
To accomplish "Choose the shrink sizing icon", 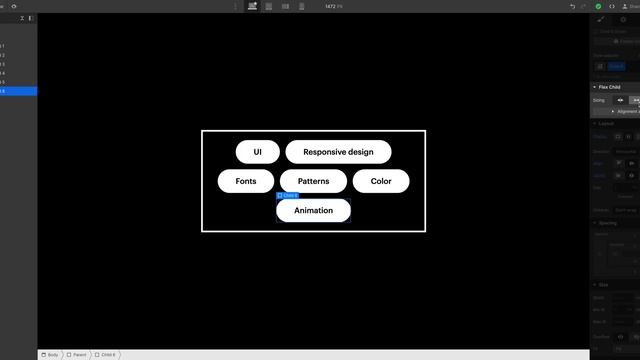I will [x=620, y=100].
